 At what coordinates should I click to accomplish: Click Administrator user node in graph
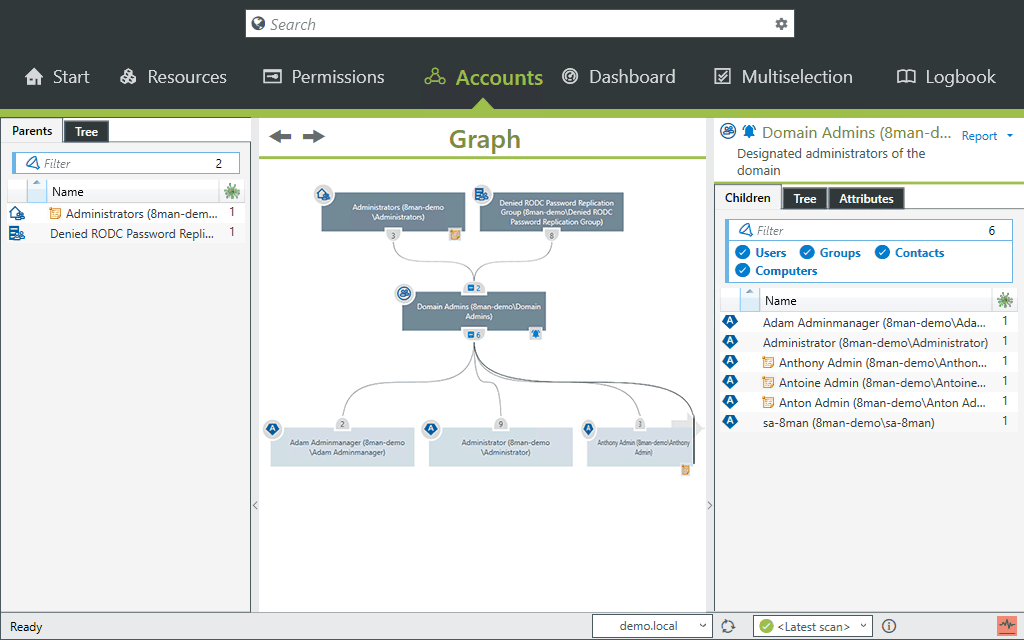click(501, 447)
